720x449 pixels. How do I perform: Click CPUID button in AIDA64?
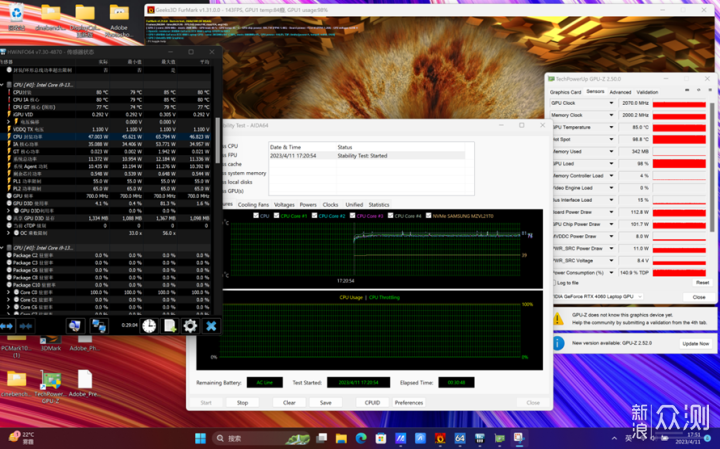[x=372, y=403]
